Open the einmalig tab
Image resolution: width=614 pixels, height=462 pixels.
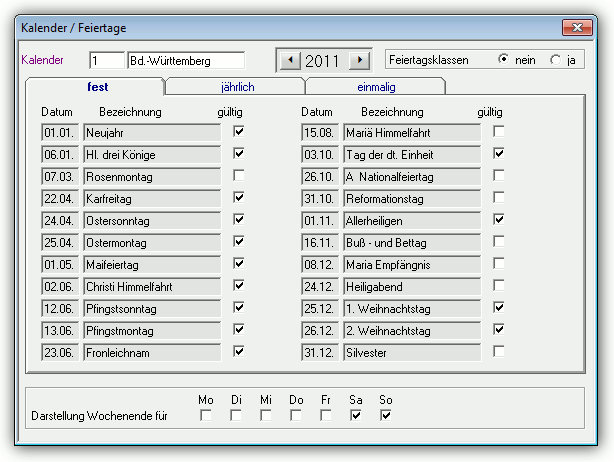376,87
